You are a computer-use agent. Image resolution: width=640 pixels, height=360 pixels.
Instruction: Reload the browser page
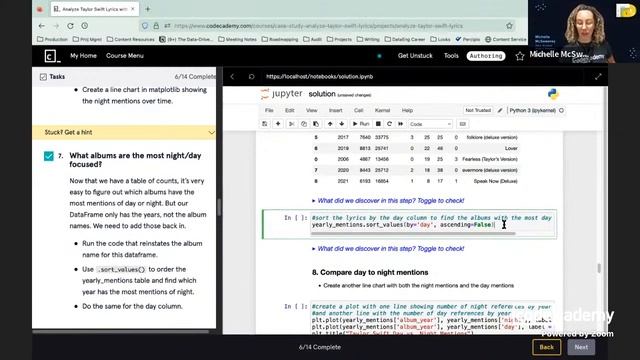tap(70, 26)
